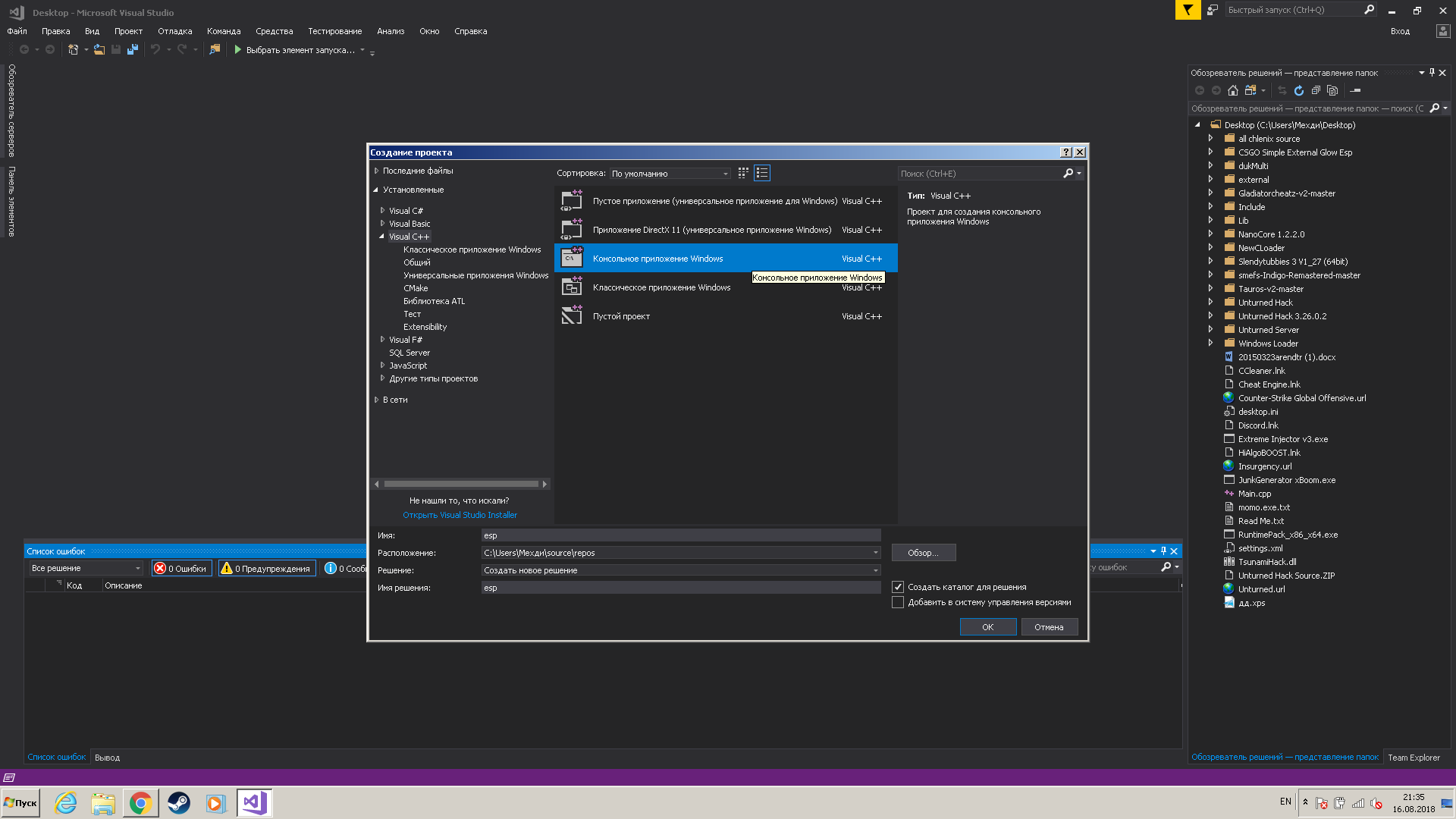This screenshot has height=819, width=1456.
Task: Switch template list to medium icons list view
Action: click(x=762, y=173)
